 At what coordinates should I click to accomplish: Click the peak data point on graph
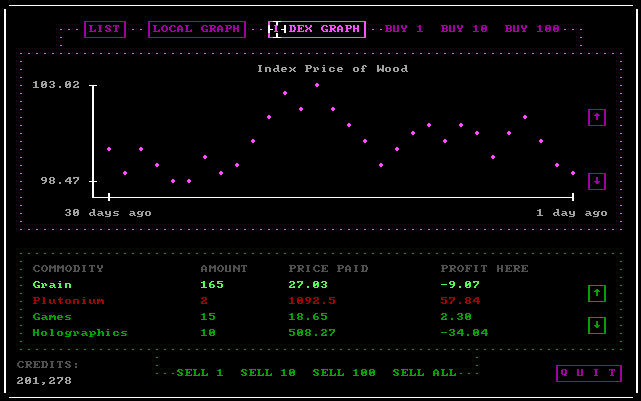pyautogui.click(x=317, y=85)
